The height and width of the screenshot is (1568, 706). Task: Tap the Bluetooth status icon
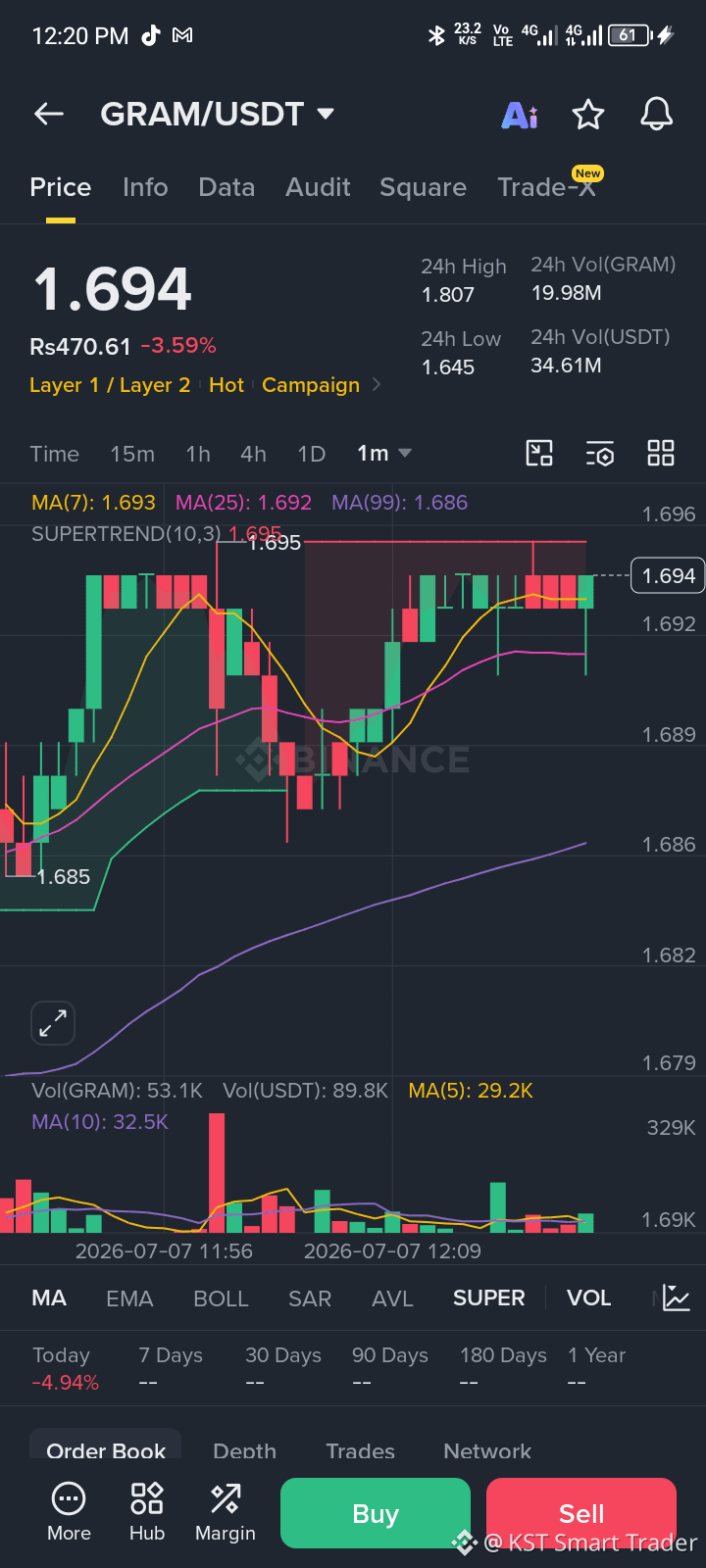[436, 35]
